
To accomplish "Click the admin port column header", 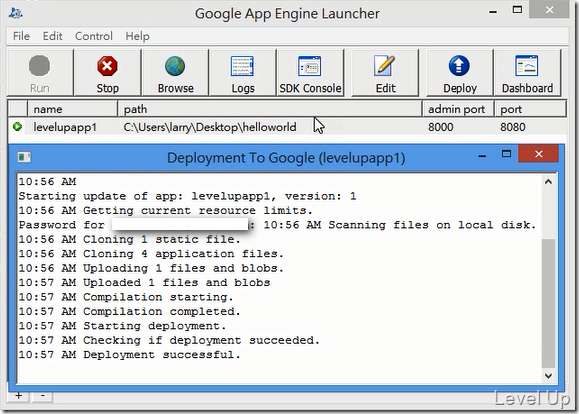I will point(458,109).
